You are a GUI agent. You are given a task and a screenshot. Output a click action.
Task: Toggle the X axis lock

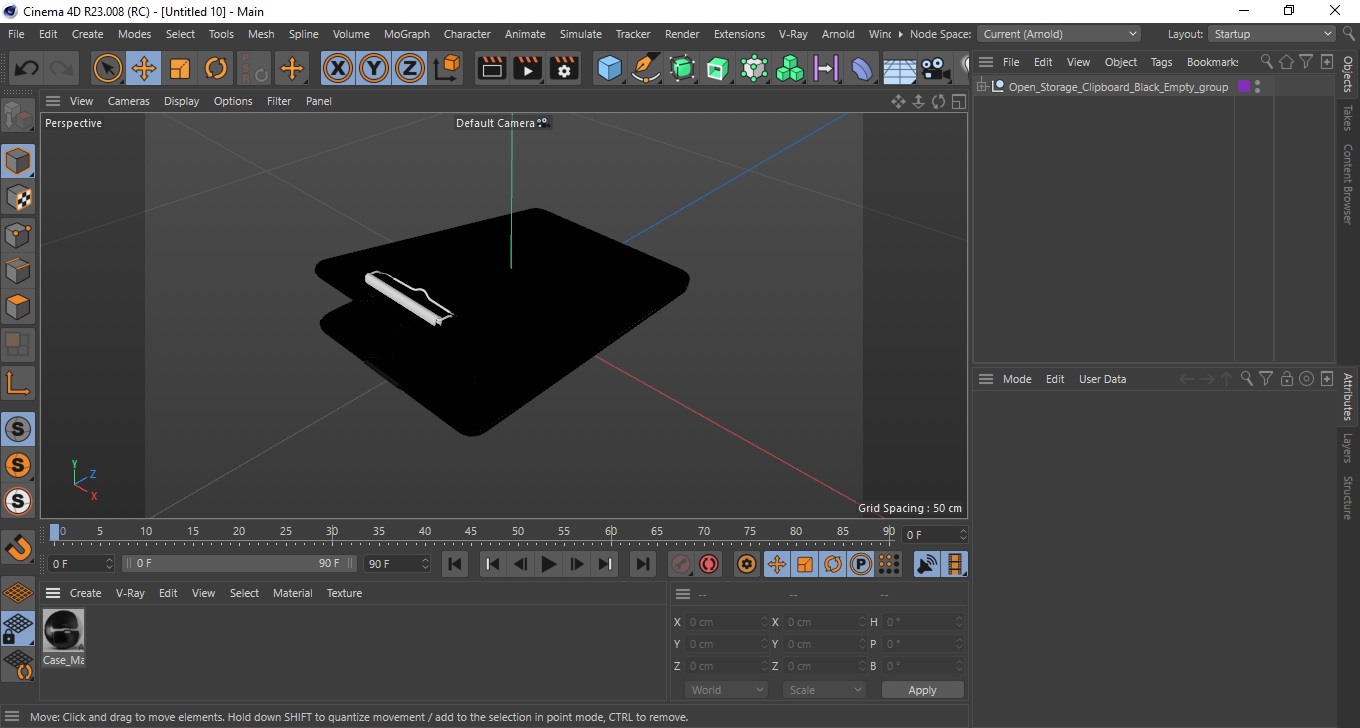point(338,69)
